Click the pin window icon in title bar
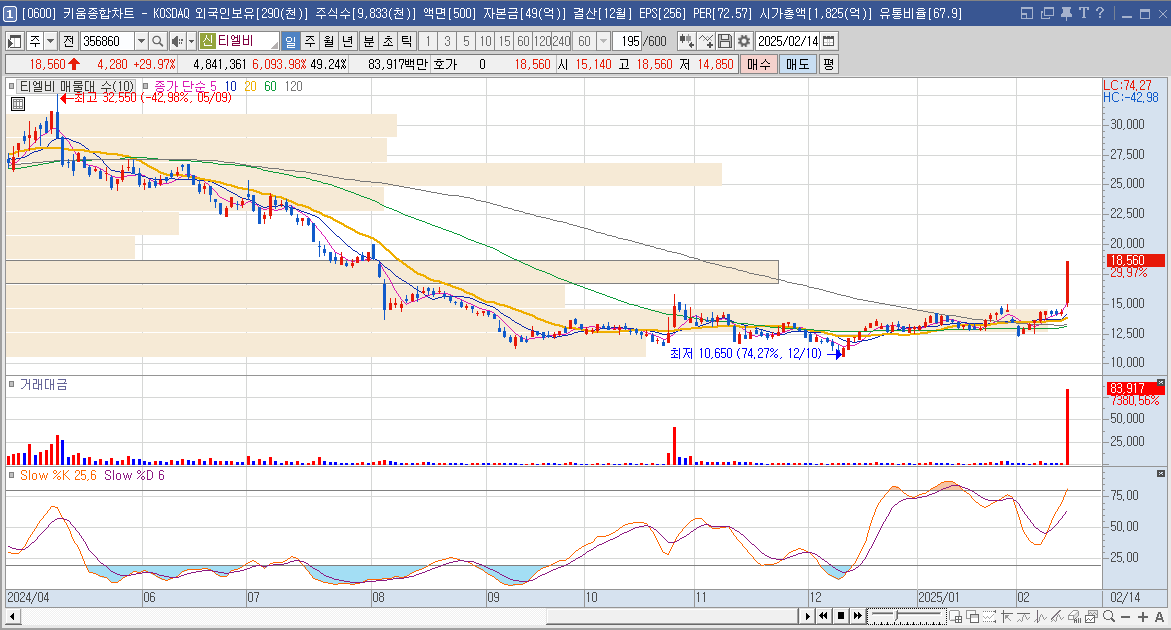The width and height of the screenshot is (1171, 630). coord(1066,13)
